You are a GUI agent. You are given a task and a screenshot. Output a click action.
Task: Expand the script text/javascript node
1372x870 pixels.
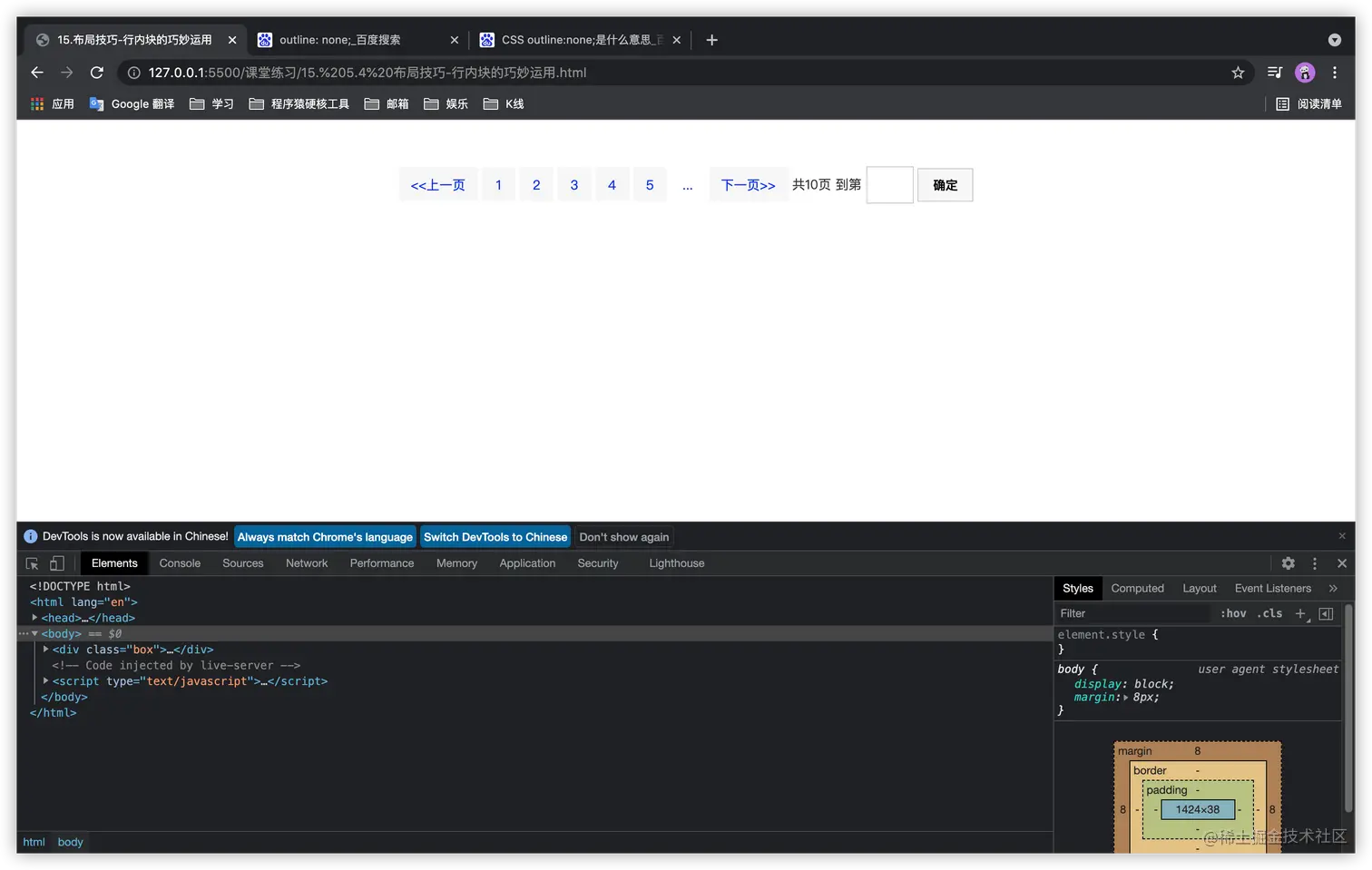45,681
